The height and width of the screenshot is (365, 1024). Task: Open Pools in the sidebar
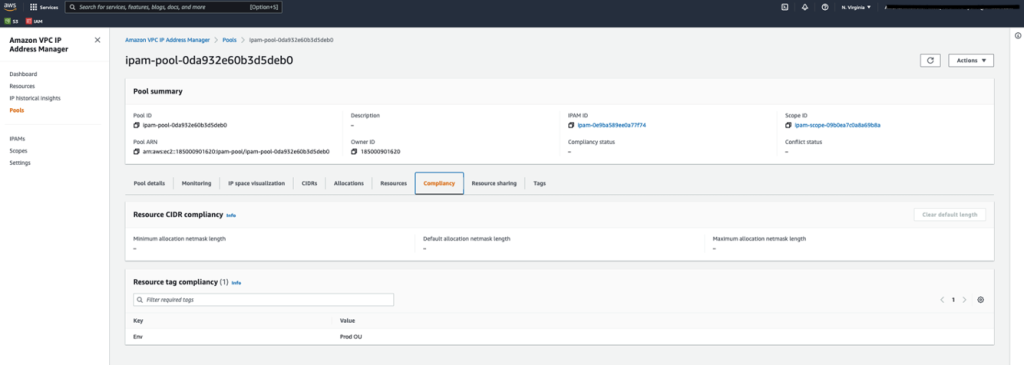(x=16, y=110)
